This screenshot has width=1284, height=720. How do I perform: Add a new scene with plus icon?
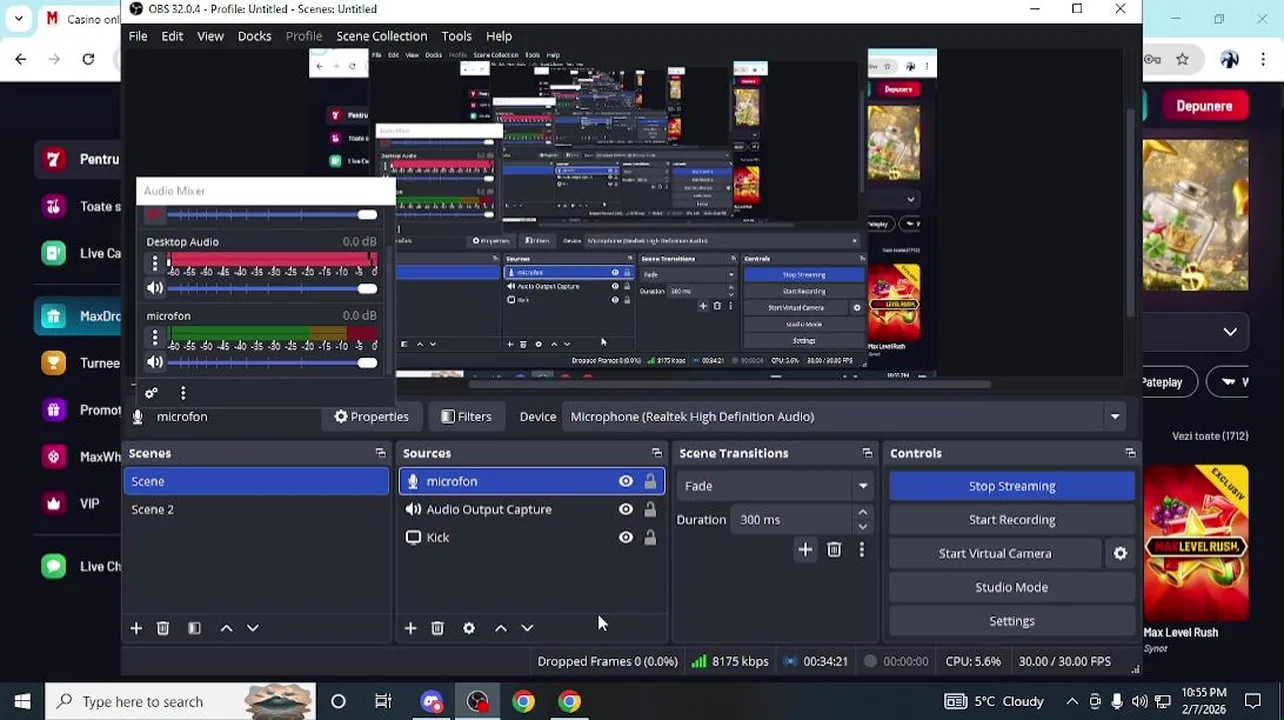pos(136,628)
